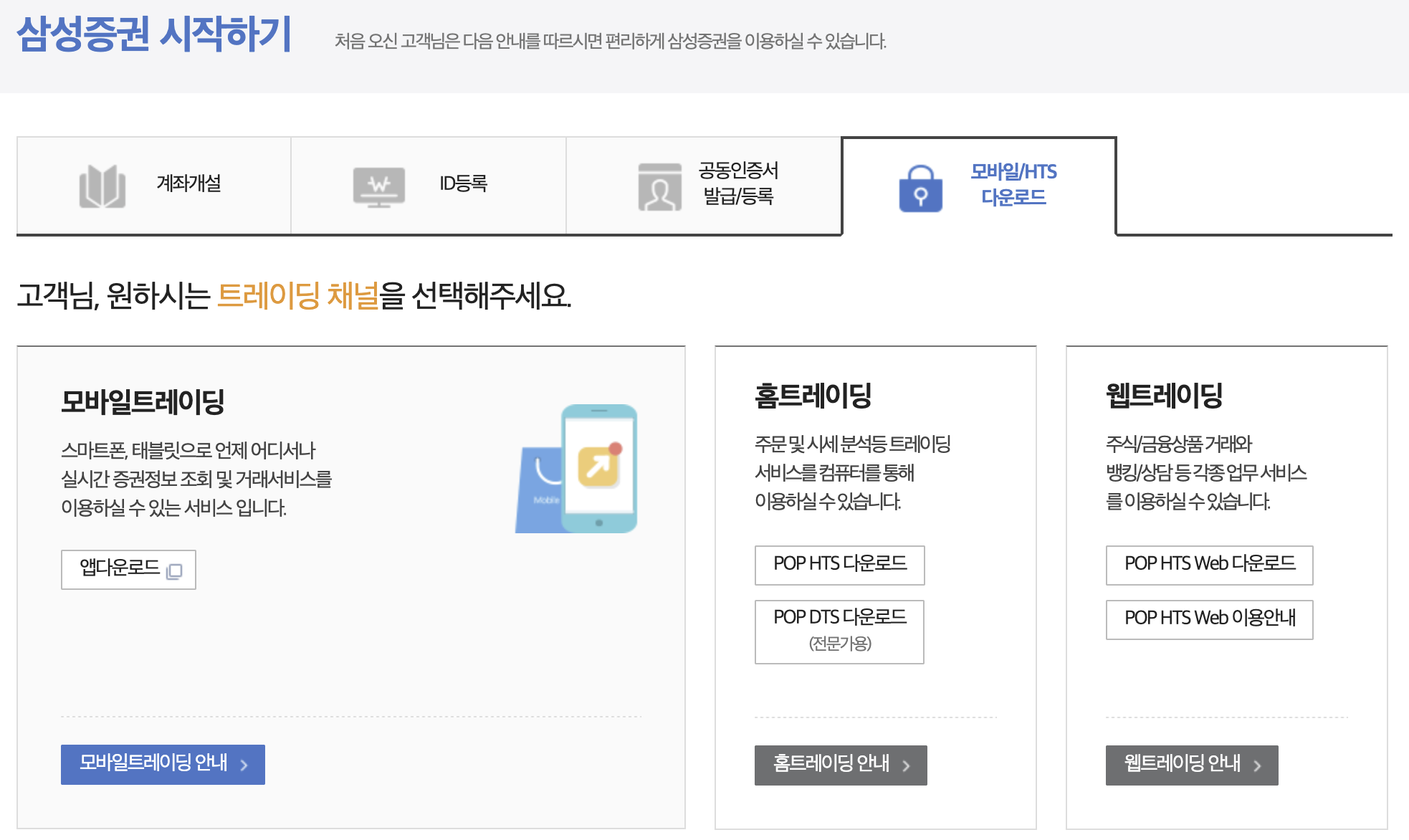Click the monitor icon for ID등록
Image resolution: width=1409 pixels, height=840 pixels.
[x=378, y=186]
